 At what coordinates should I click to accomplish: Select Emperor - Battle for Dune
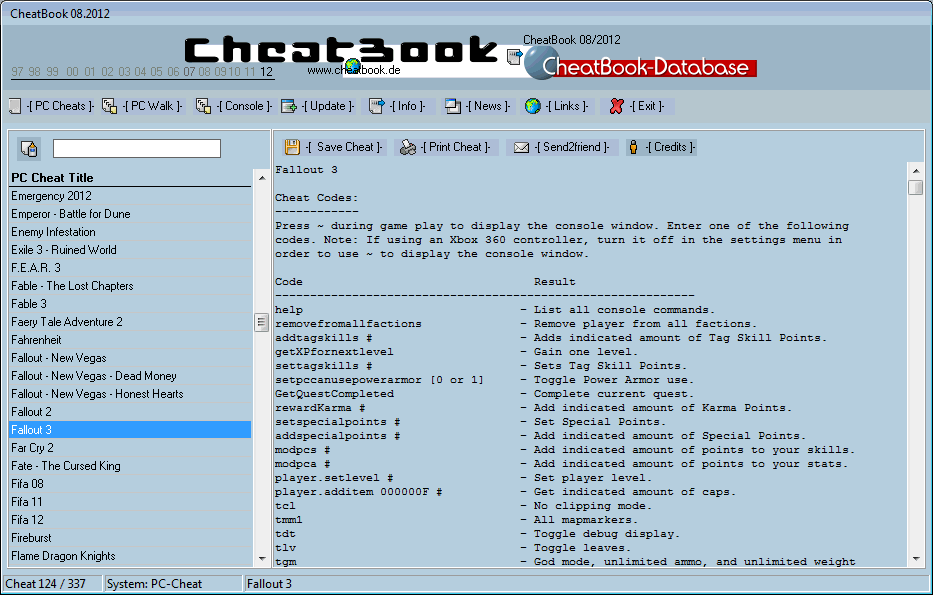point(130,214)
